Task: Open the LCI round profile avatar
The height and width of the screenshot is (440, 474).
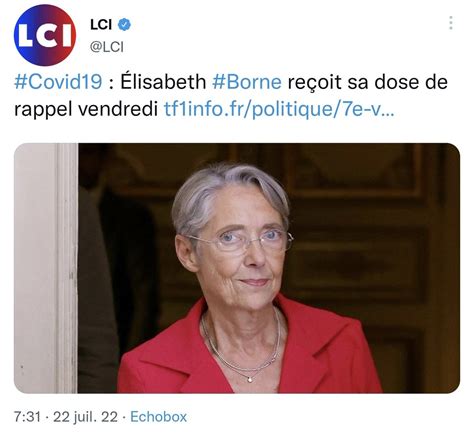Action: 45,35
